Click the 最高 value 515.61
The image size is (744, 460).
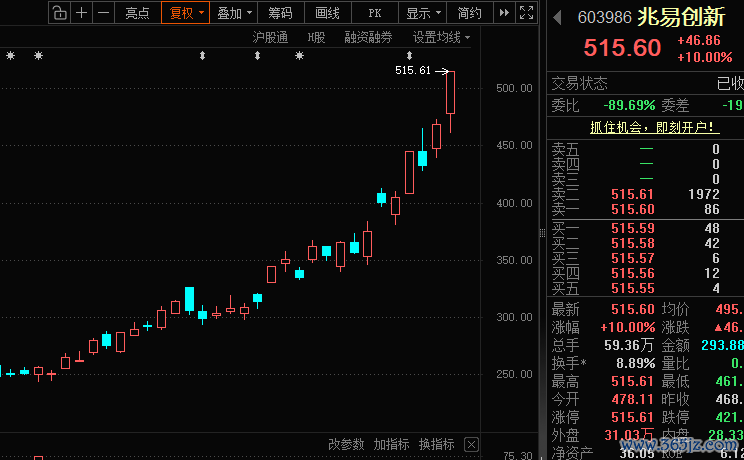[632, 381]
